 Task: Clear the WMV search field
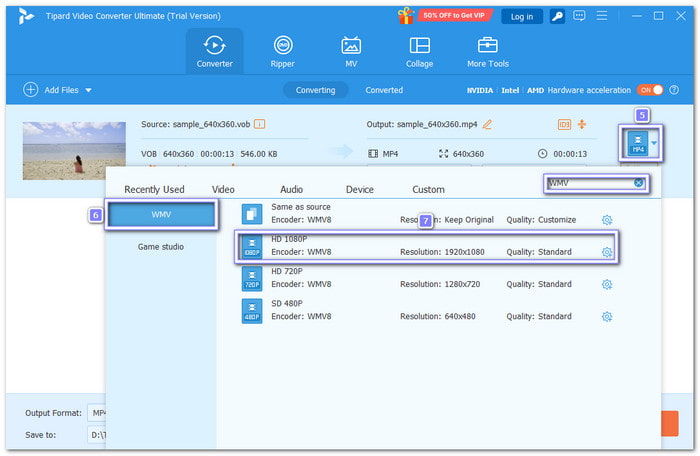coord(638,183)
